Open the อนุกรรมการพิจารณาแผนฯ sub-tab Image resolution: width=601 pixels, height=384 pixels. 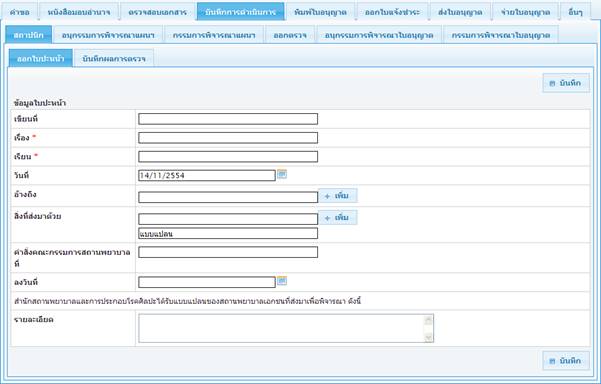(x=108, y=35)
